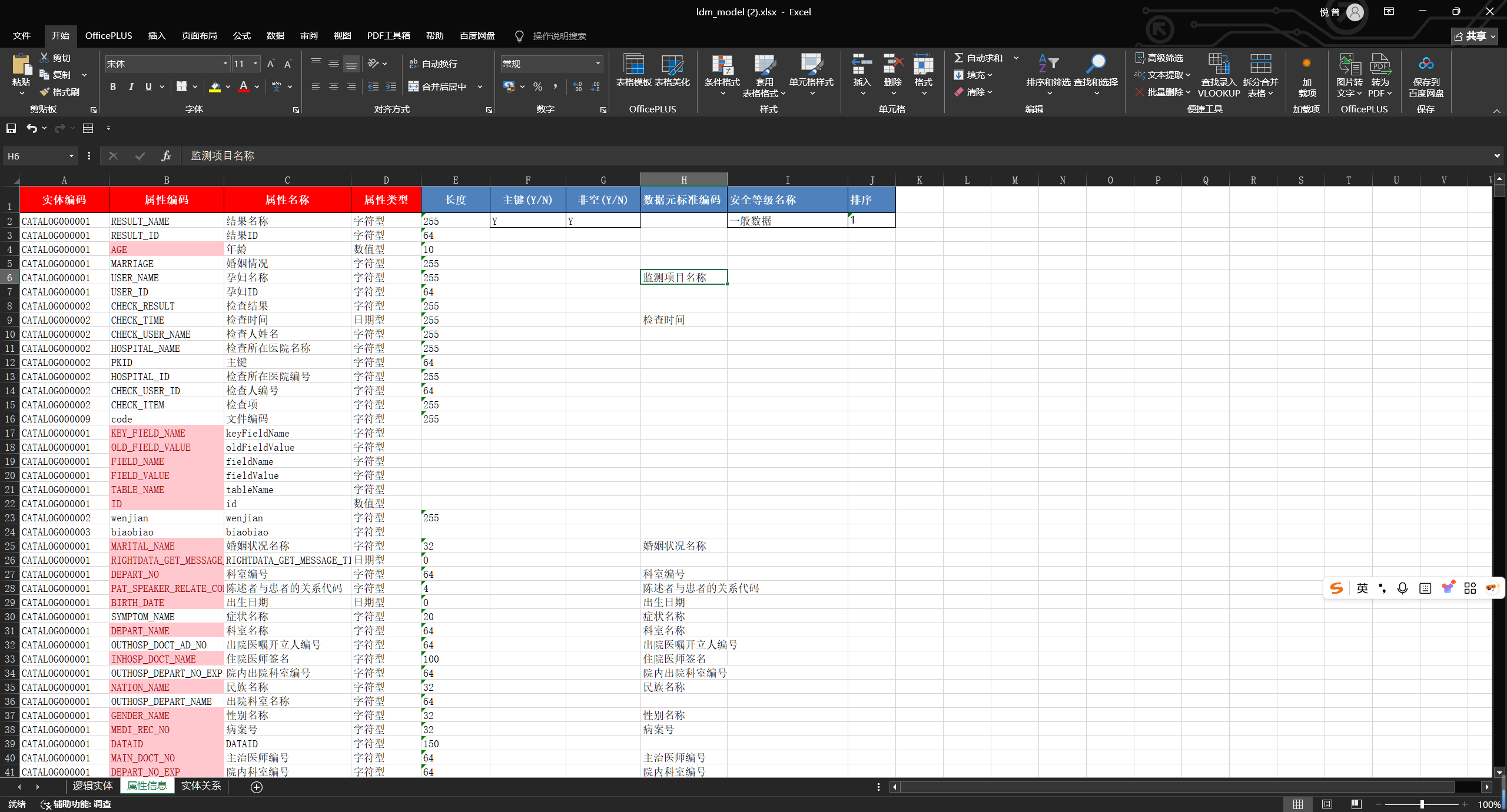The width and height of the screenshot is (1507, 812).
Task: Open the number format dropdown
Action: pyautogui.click(x=598, y=64)
